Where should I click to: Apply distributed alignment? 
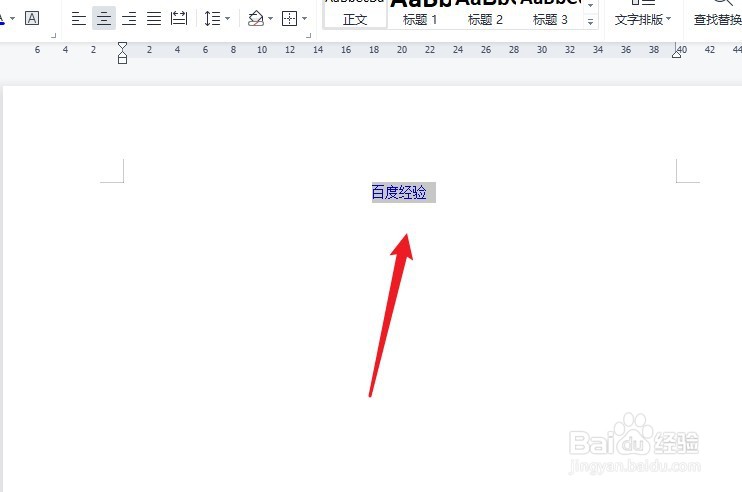click(179, 19)
